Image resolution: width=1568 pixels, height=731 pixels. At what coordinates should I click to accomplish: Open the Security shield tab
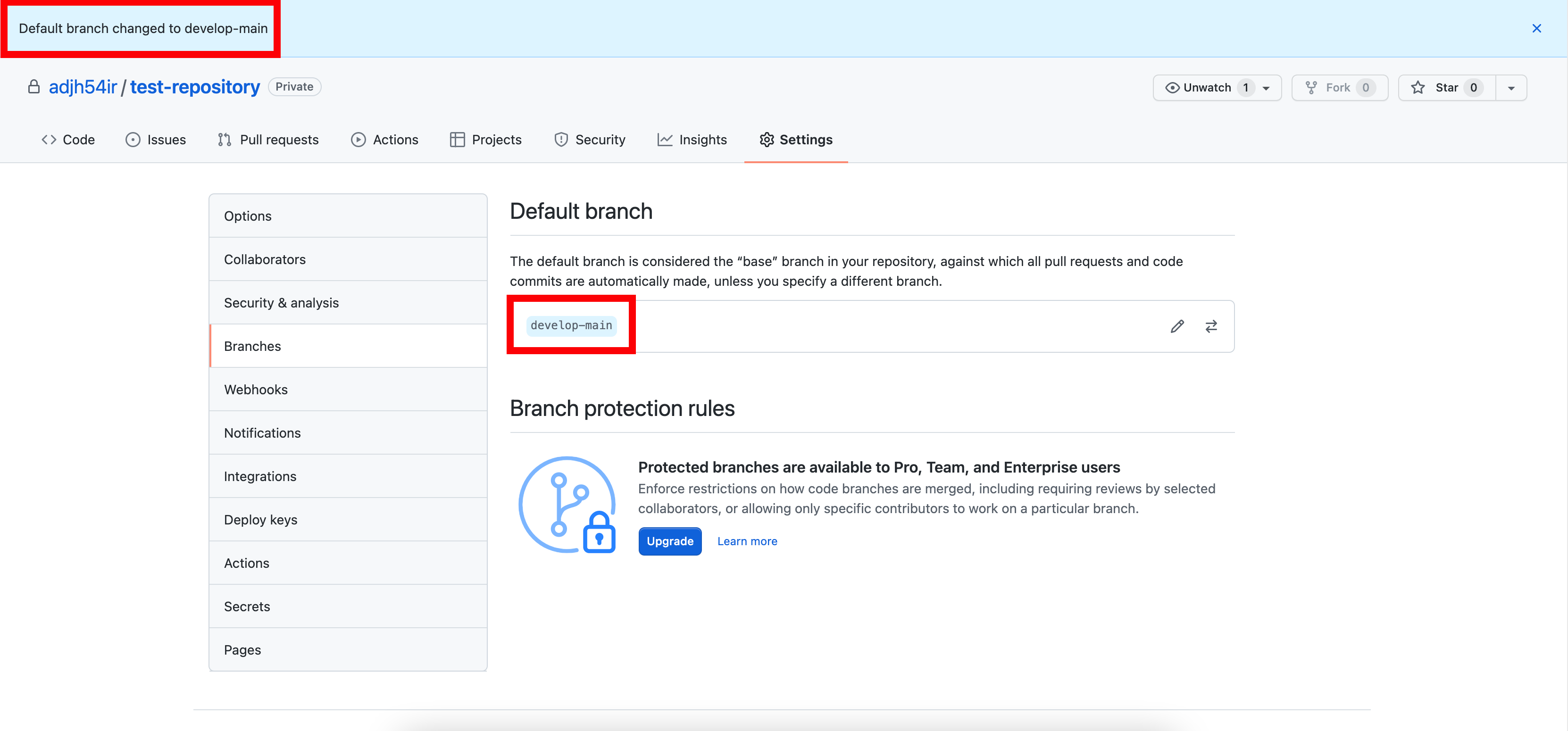[x=589, y=140]
